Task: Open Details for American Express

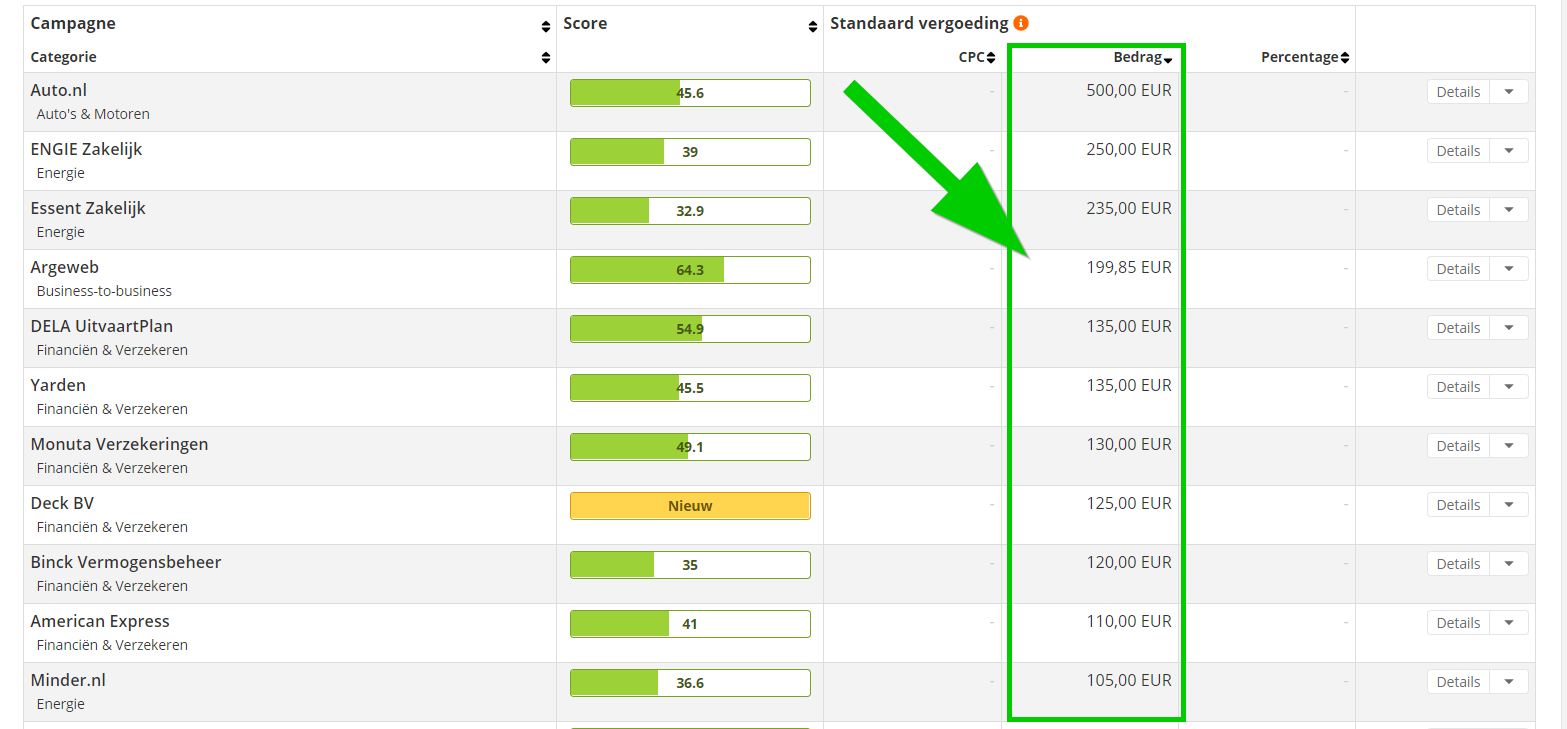Action: click(1458, 623)
